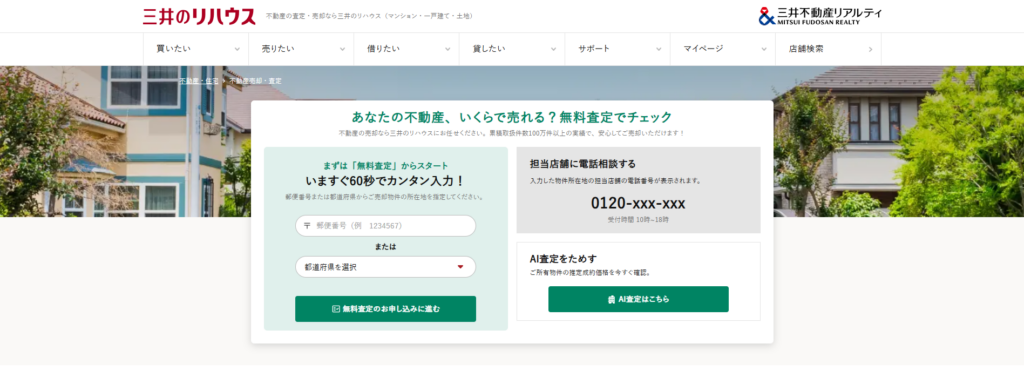This screenshot has height=384, width=1024.
Task: Click the いますぐ60秒でカンタン入力！ heading
Action: [x=385, y=181]
